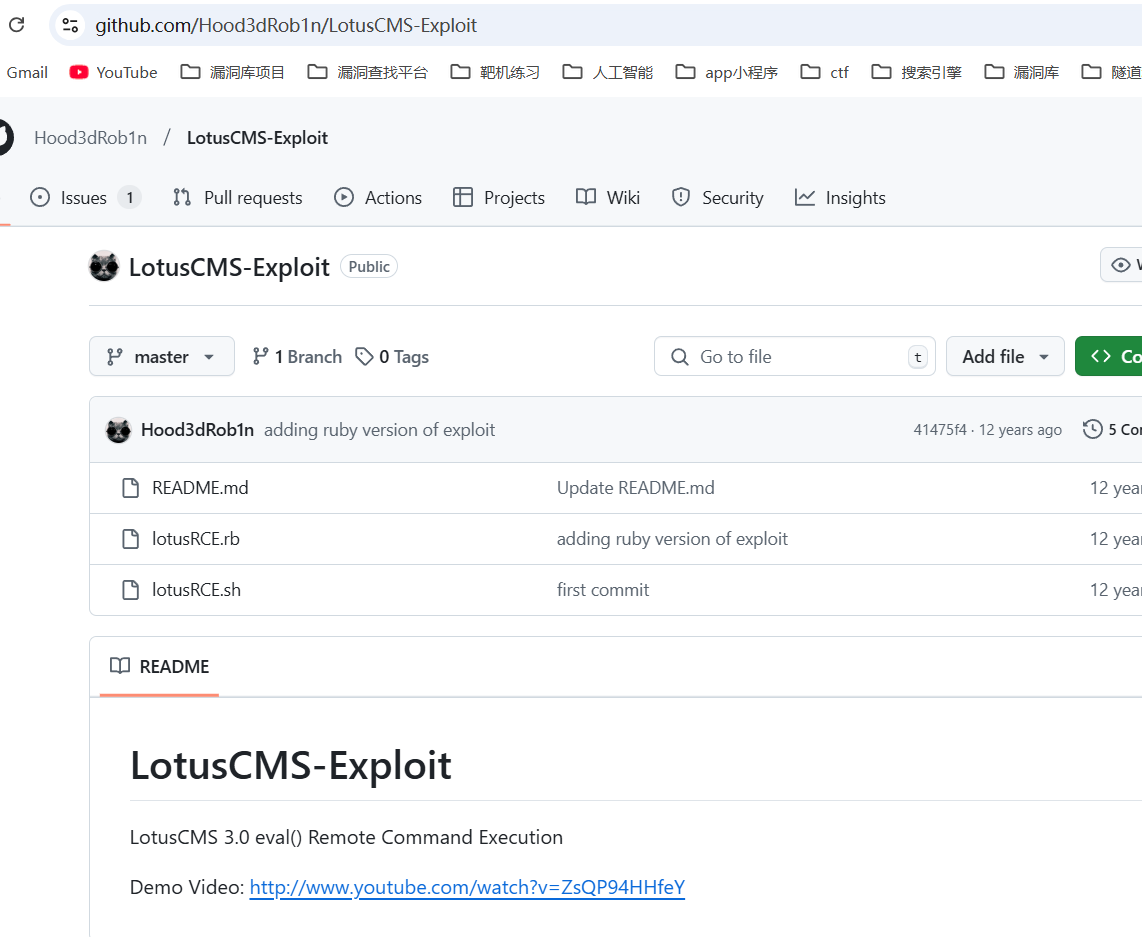Go to the Pull requests tab
Image resolution: width=1142 pixels, height=937 pixels.
click(x=237, y=197)
